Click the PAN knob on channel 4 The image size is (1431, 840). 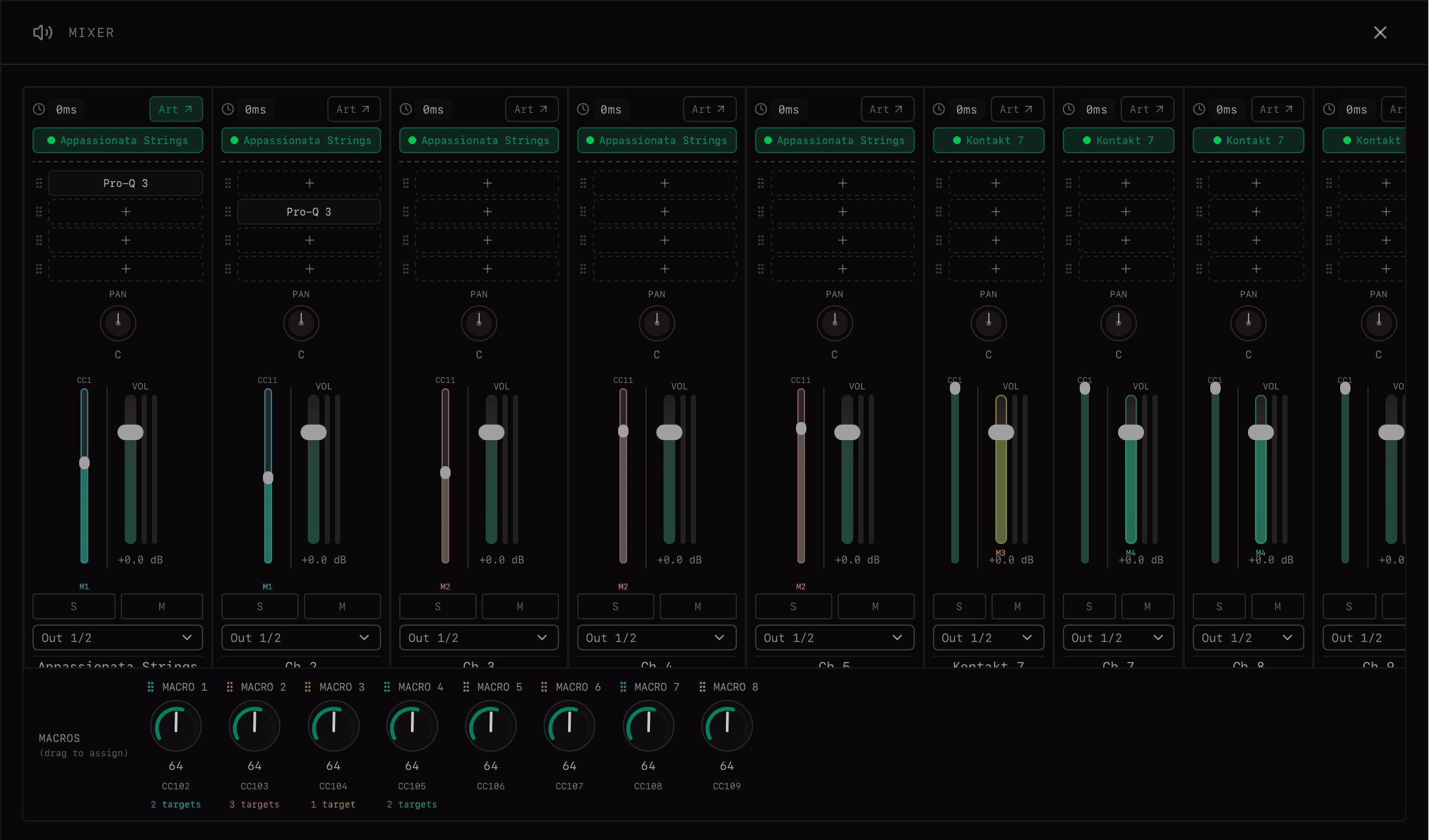tap(656, 323)
